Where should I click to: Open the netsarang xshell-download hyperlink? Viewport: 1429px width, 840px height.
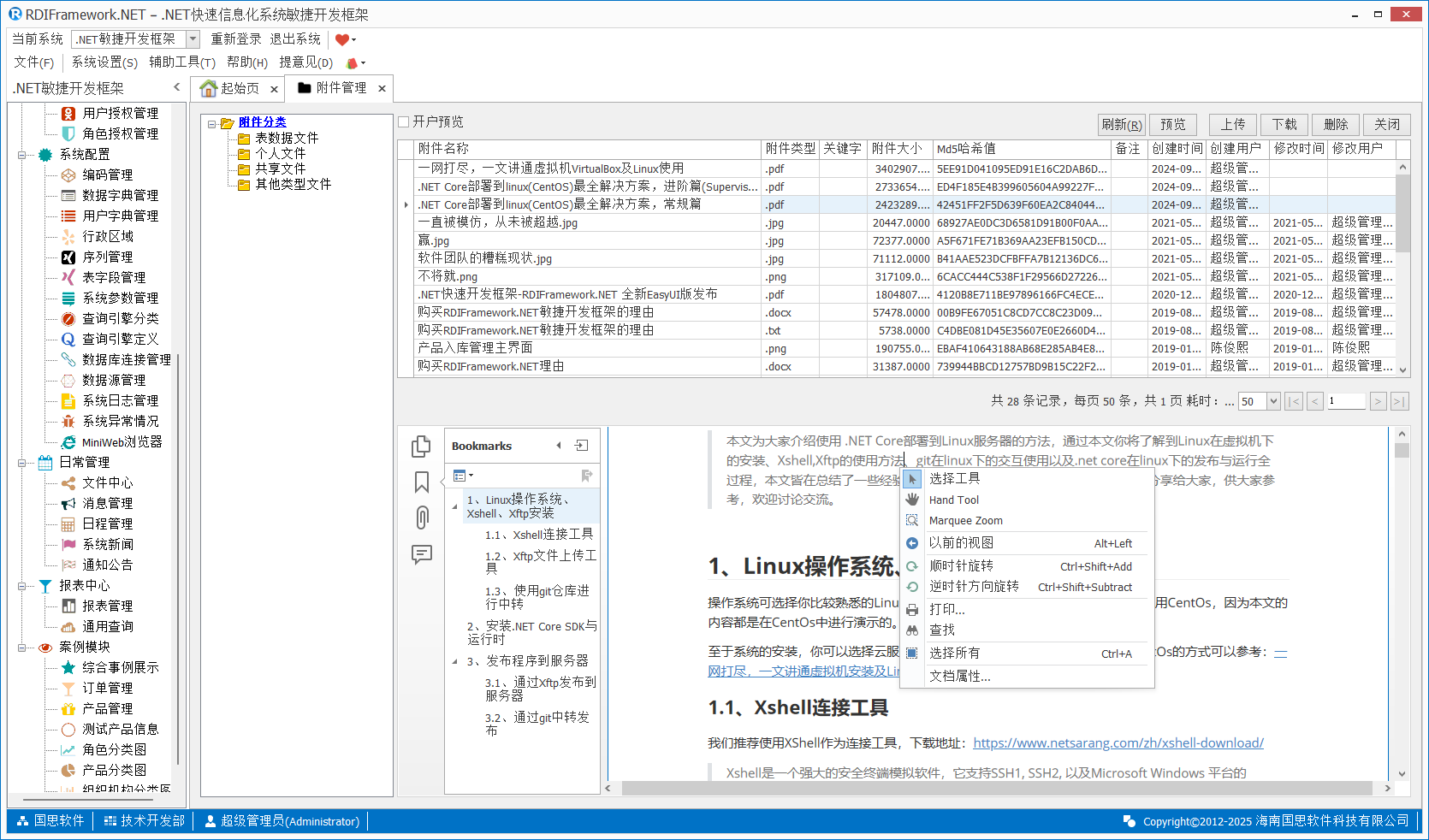coord(1118,743)
